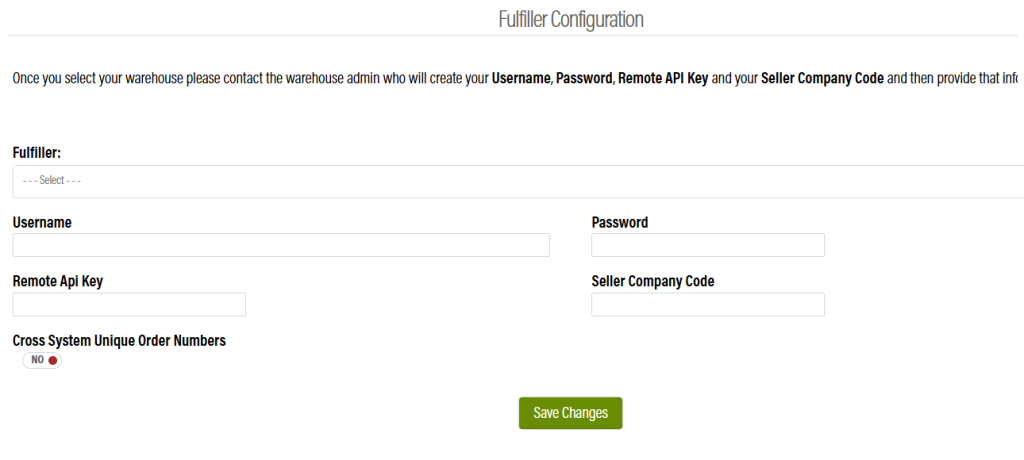Click the red dot on the NO toggle
Screen dimensions: 1024x460
pos(53,360)
